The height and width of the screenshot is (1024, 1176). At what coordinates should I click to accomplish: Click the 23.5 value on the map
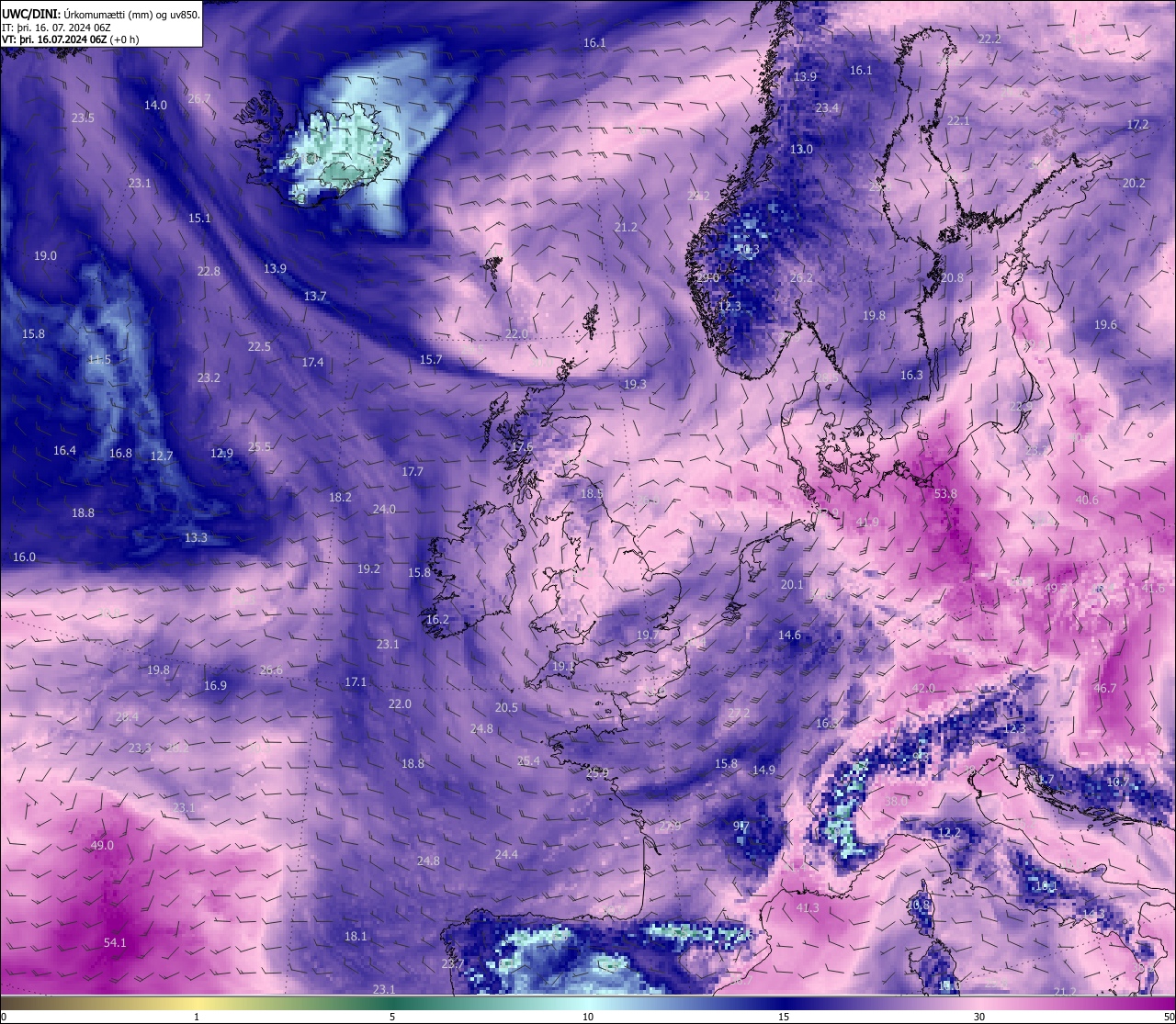(x=83, y=118)
